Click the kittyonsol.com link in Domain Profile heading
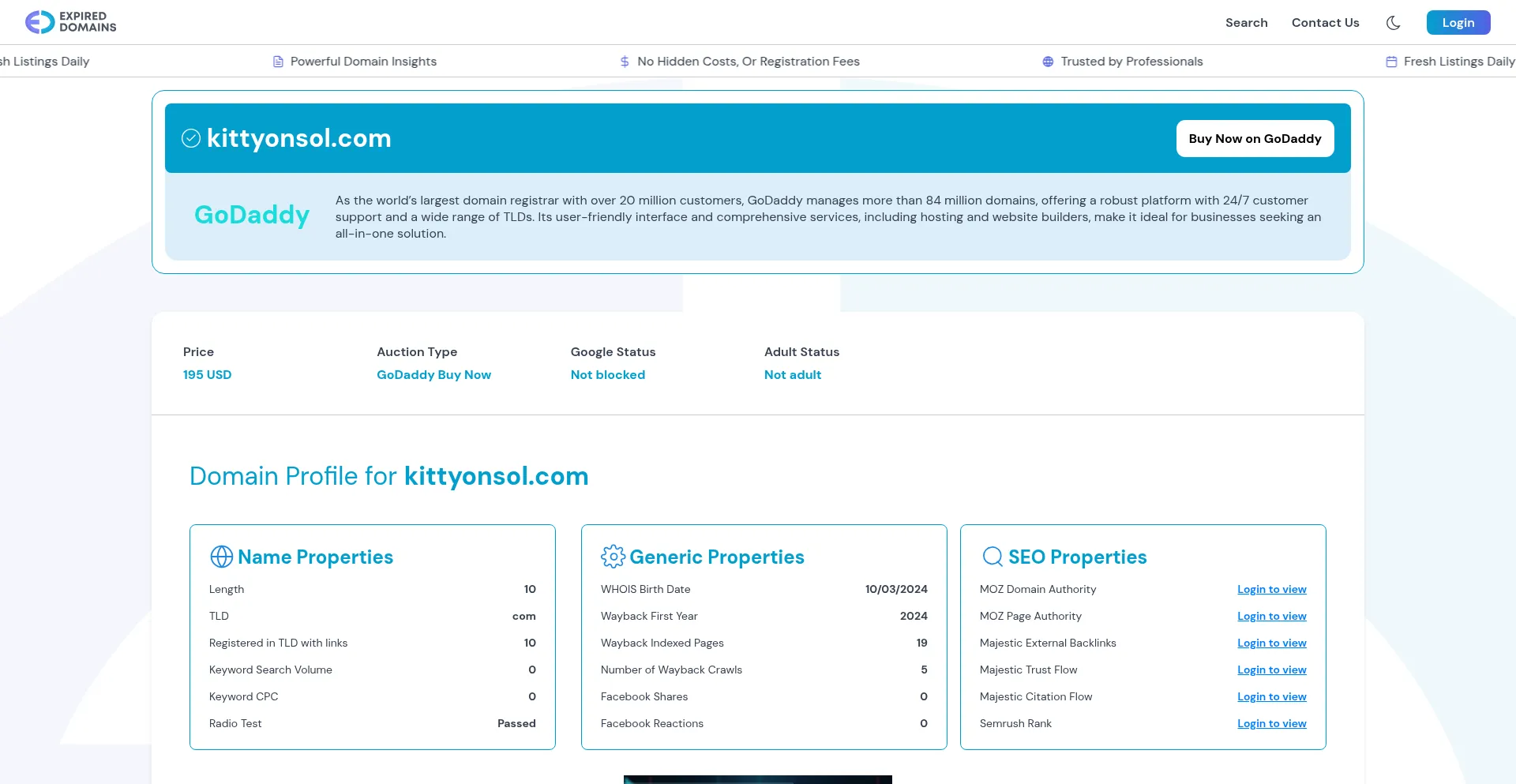Image resolution: width=1516 pixels, height=784 pixels. click(496, 476)
